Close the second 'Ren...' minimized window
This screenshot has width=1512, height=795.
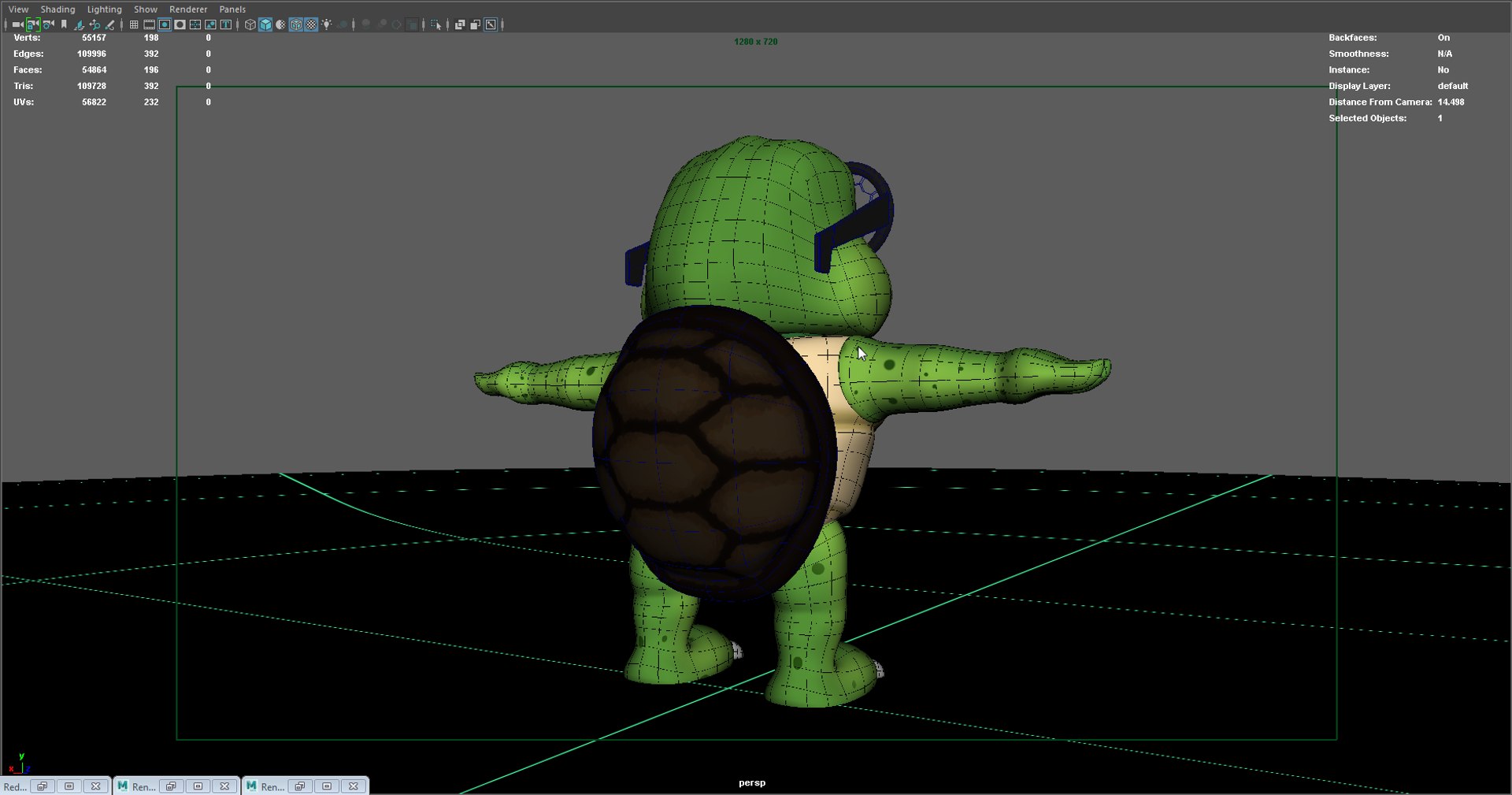point(354,786)
